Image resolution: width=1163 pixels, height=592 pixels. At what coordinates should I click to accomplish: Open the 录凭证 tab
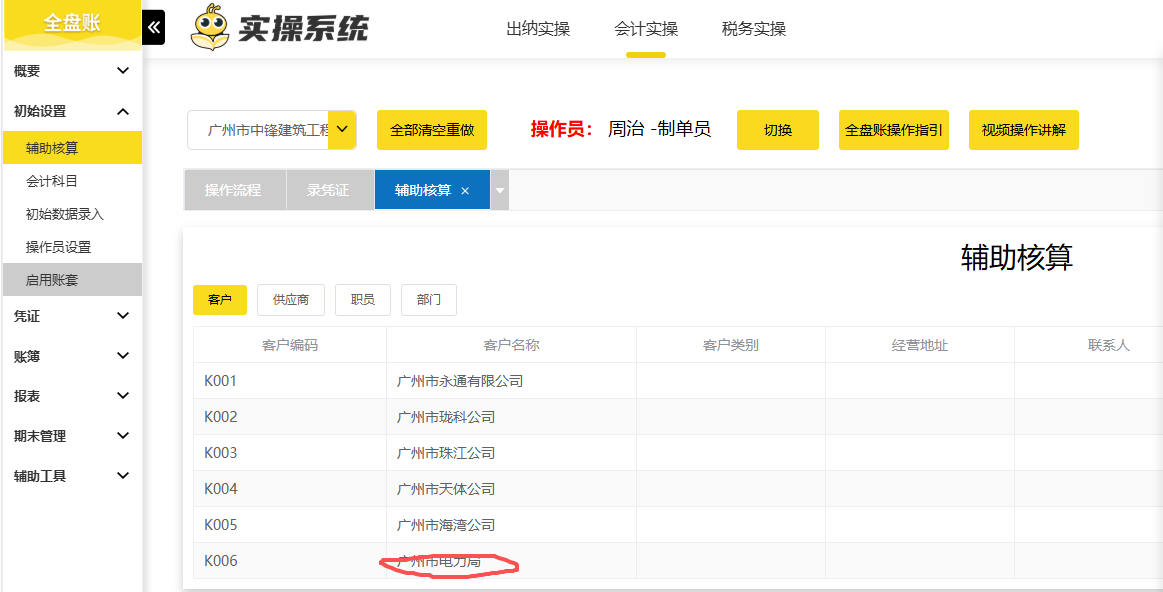coord(328,190)
